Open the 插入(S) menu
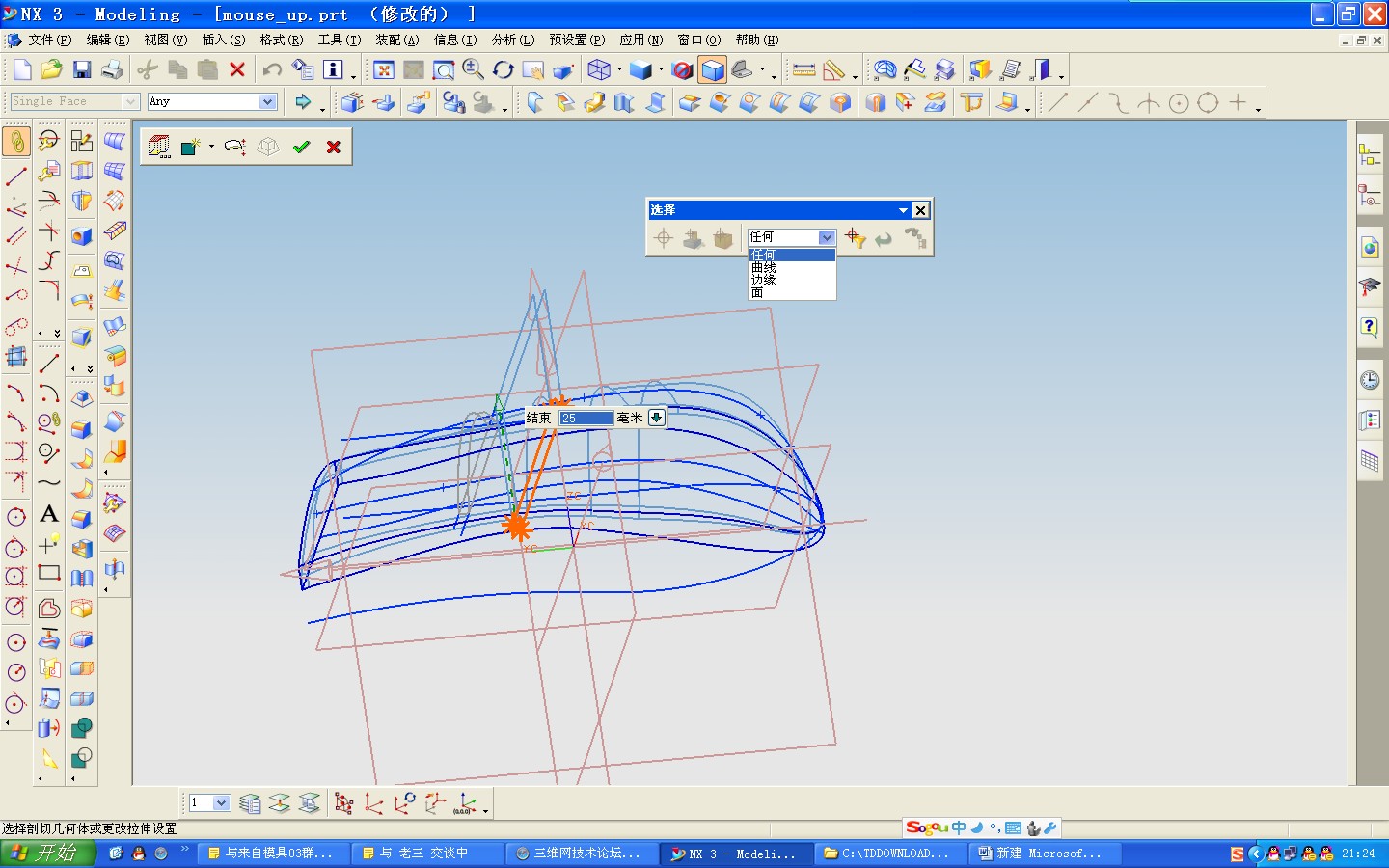This screenshot has height=868, width=1389. tap(224, 40)
